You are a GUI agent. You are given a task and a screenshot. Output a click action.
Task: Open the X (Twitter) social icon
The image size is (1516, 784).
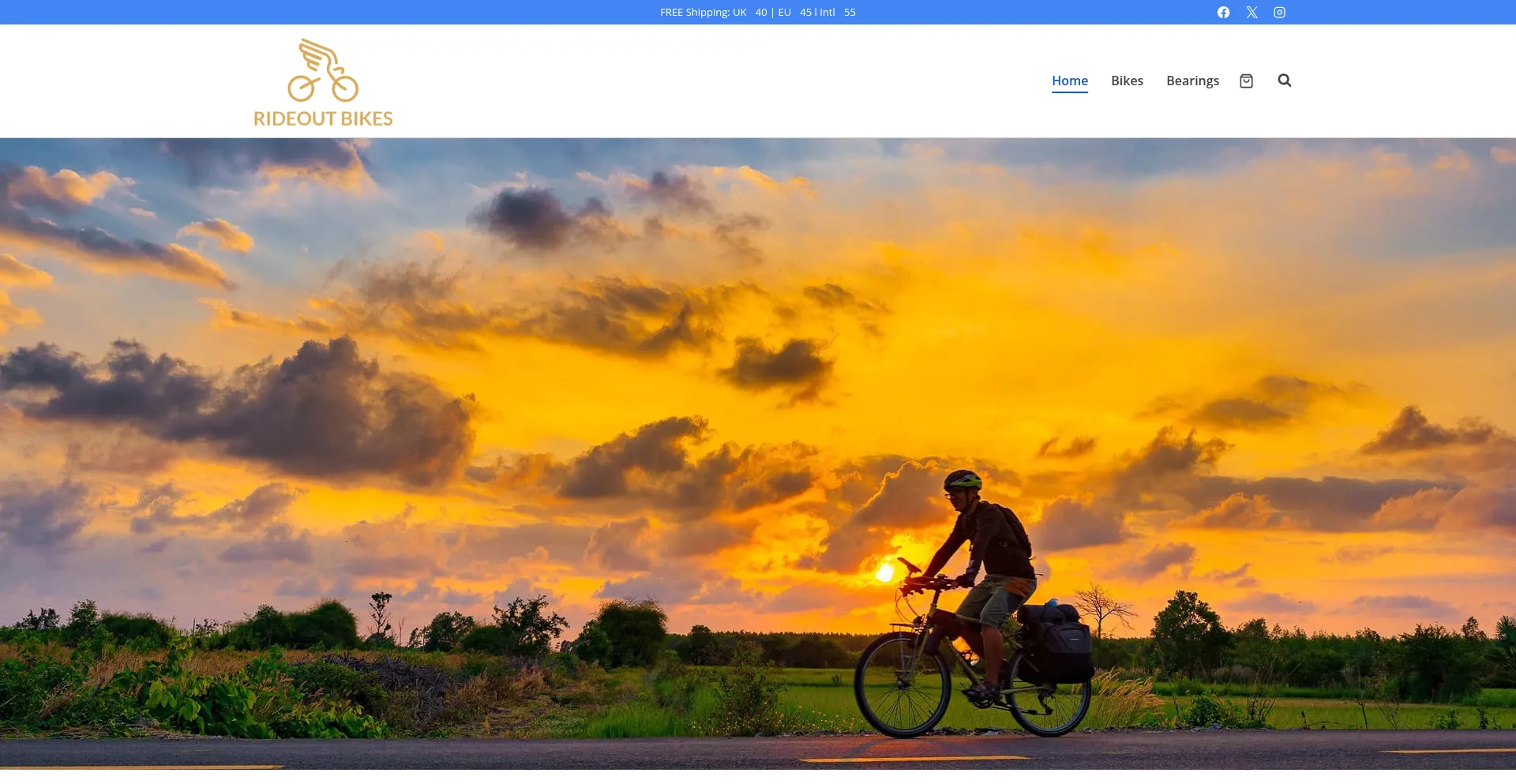pos(1251,13)
